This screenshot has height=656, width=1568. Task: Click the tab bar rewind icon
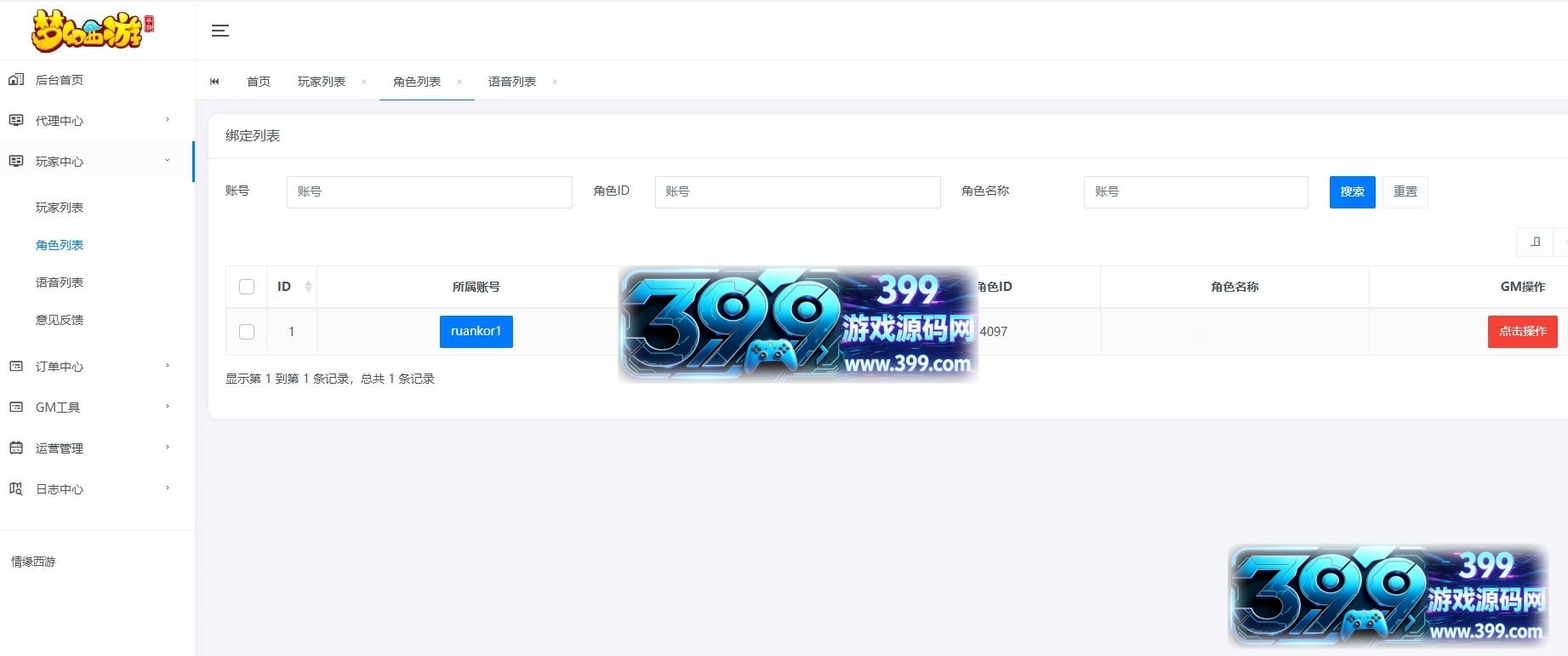(x=214, y=82)
